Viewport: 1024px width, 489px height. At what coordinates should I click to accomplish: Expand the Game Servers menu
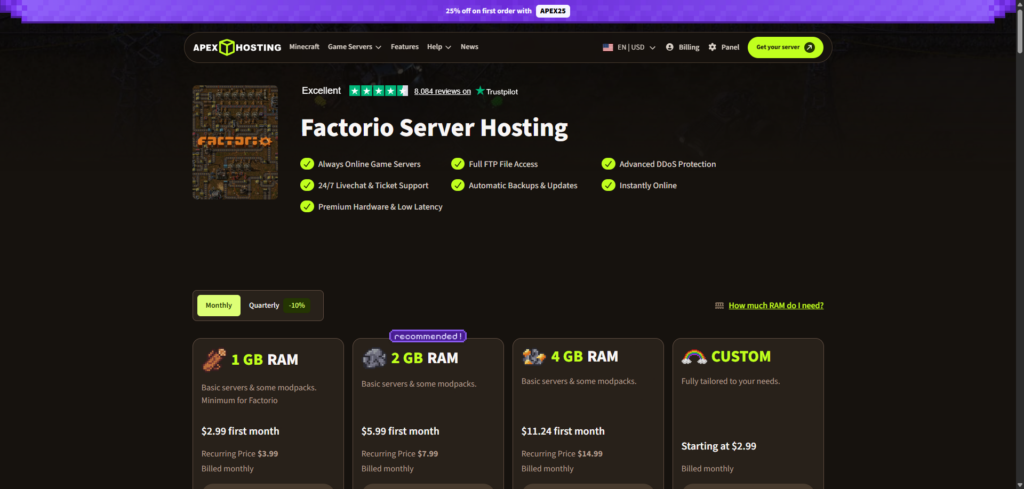(355, 47)
